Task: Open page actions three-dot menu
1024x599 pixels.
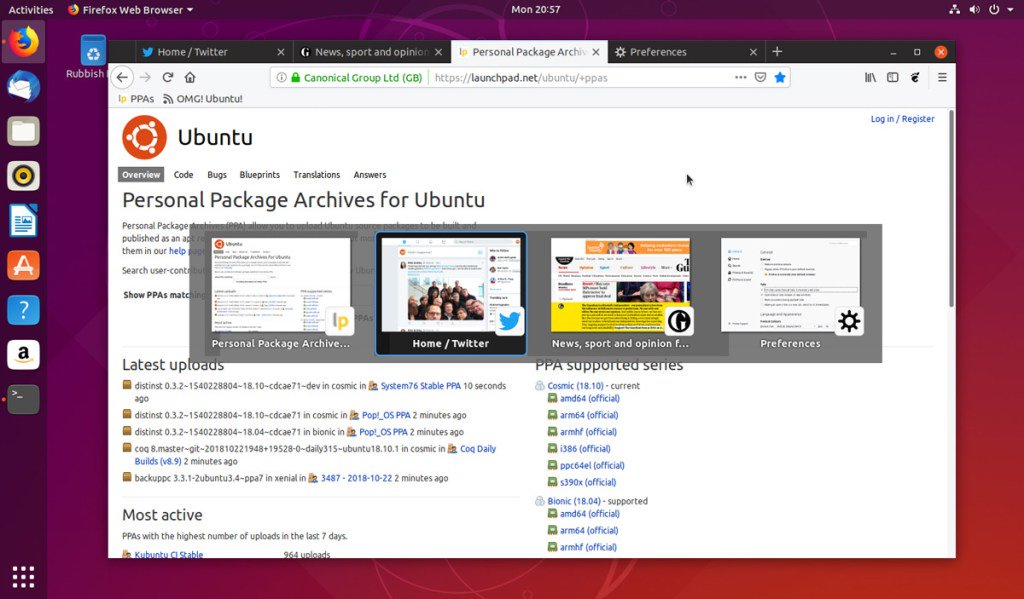Action: point(740,77)
